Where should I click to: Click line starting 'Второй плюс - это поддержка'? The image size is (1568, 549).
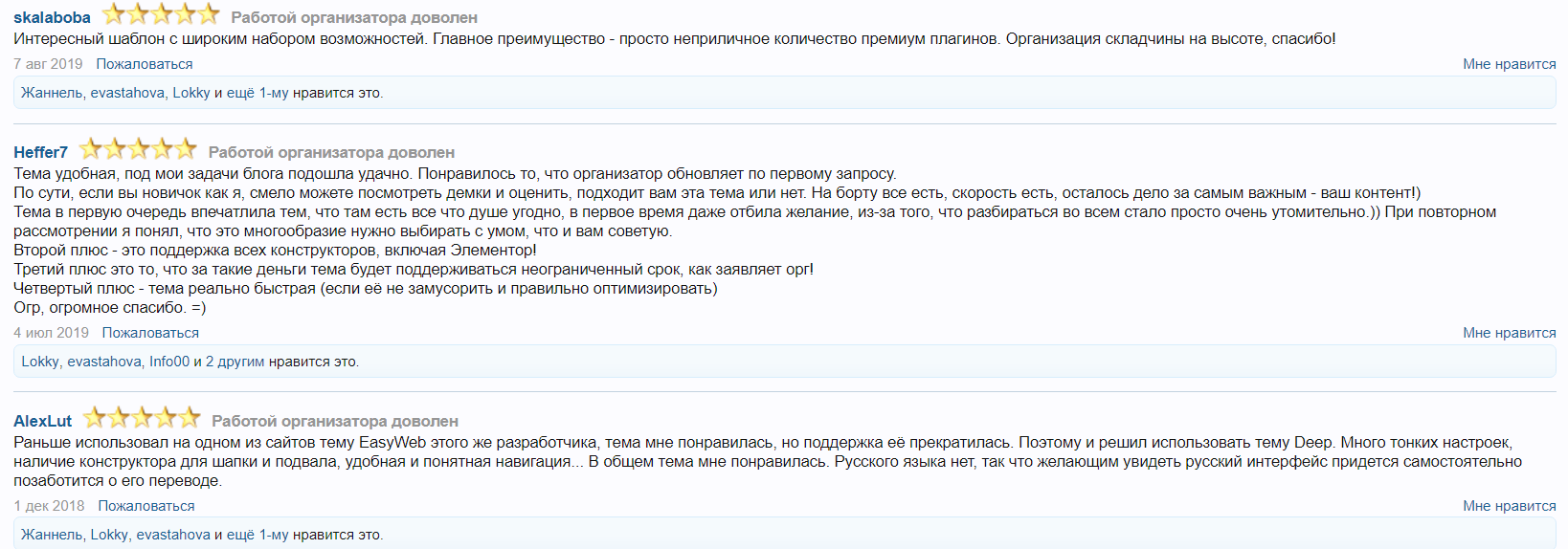coord(275,251)
